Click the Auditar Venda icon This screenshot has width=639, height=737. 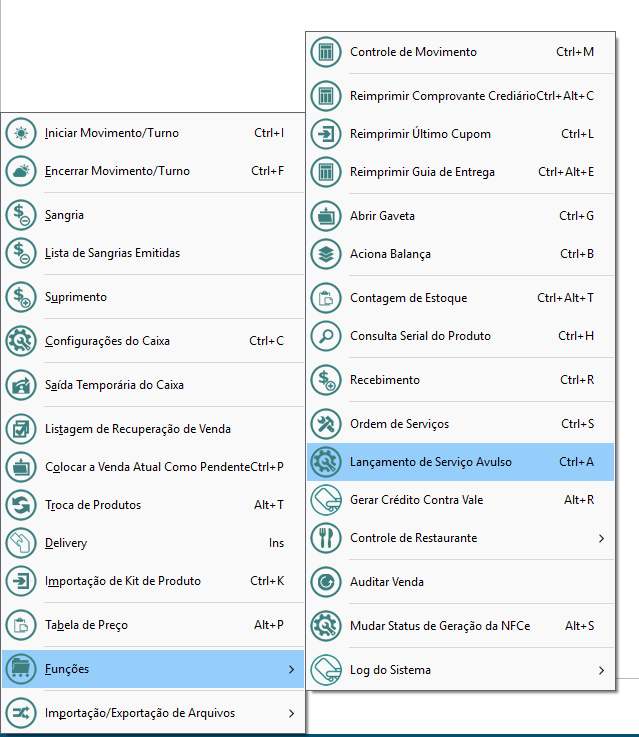(326, 582)
